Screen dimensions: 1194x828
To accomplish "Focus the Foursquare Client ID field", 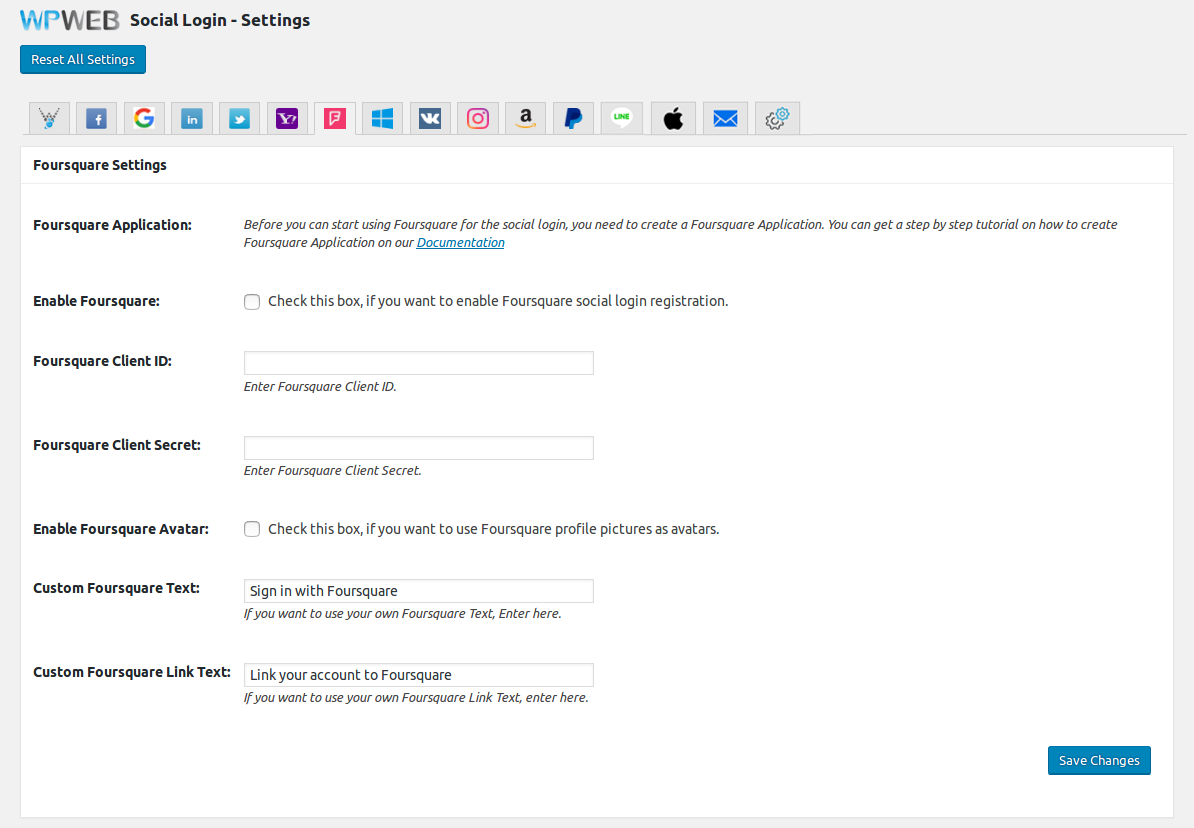I will (x=419, y=363).
